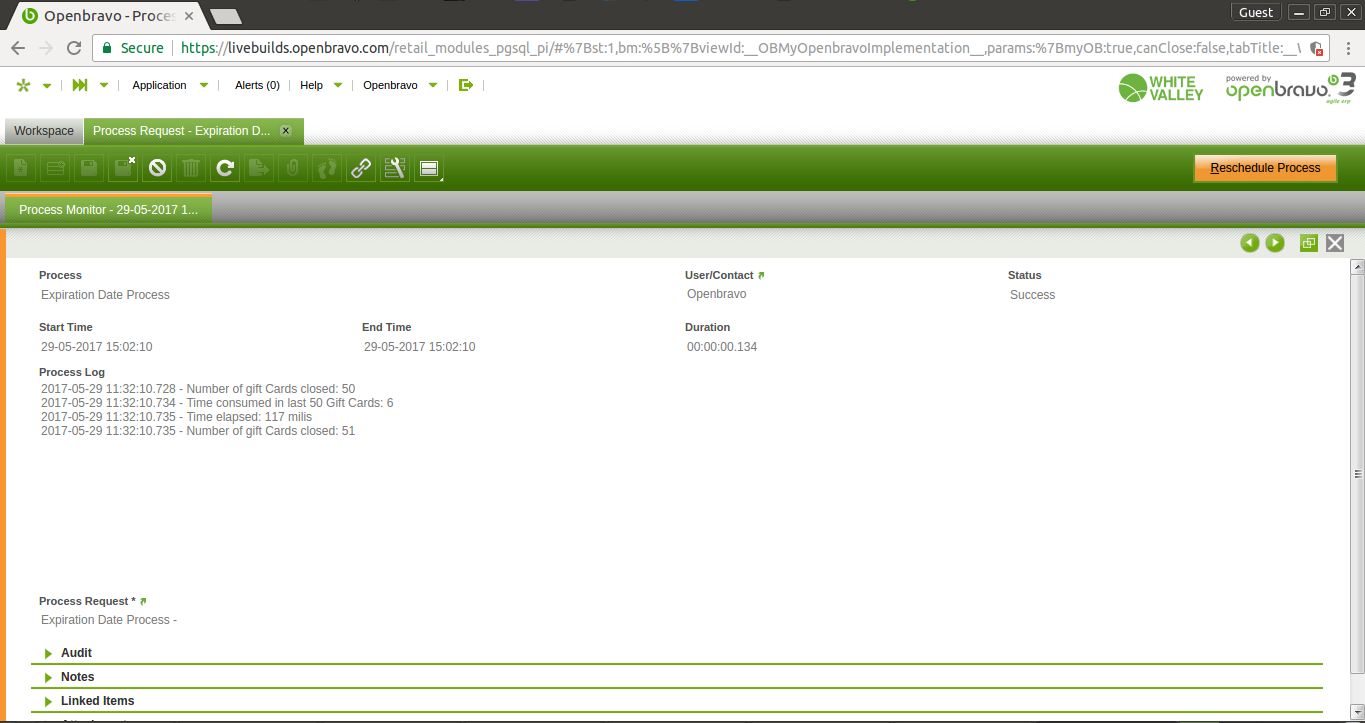Click the browser address bar URL
Viewport: 1365px width, 723px height.
741,48
